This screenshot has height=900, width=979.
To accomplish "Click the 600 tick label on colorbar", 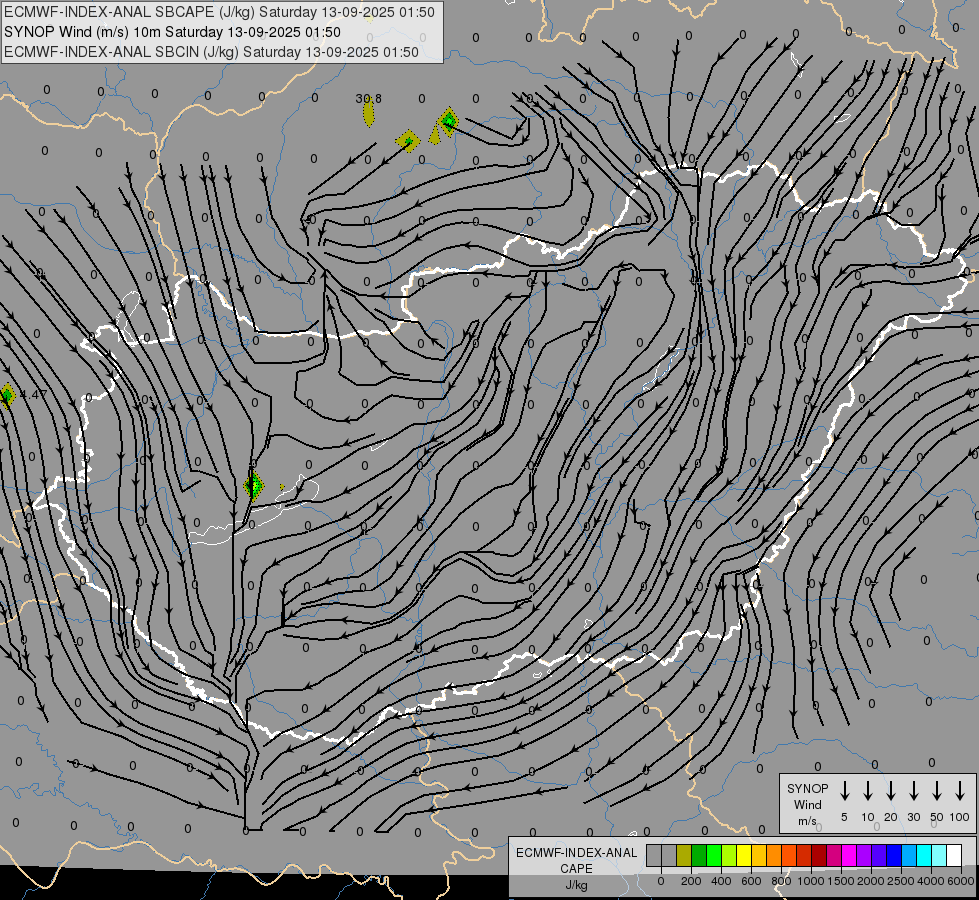I will pyautogui.click(x=751, y=881).
